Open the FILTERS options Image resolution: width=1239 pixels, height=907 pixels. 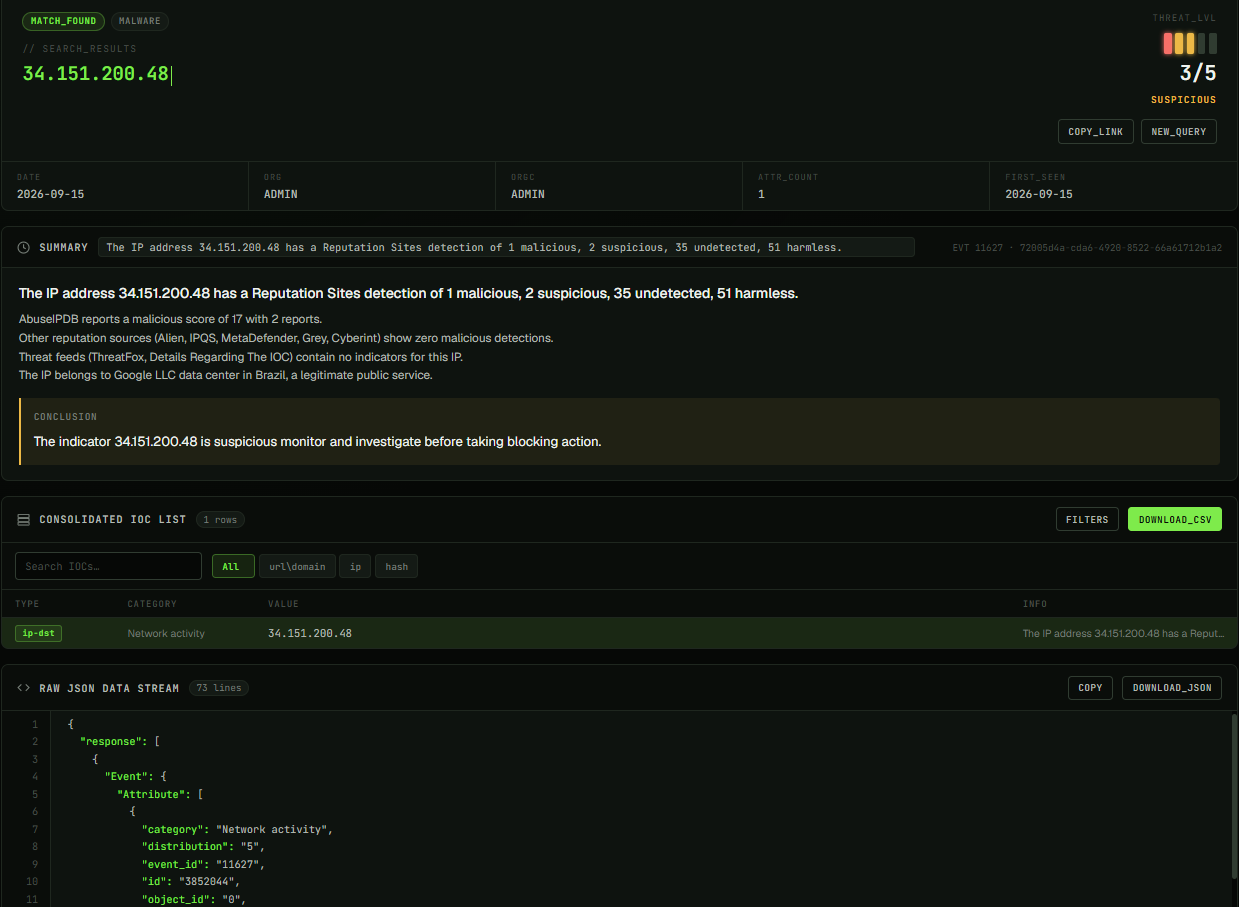coord(1087,519)
